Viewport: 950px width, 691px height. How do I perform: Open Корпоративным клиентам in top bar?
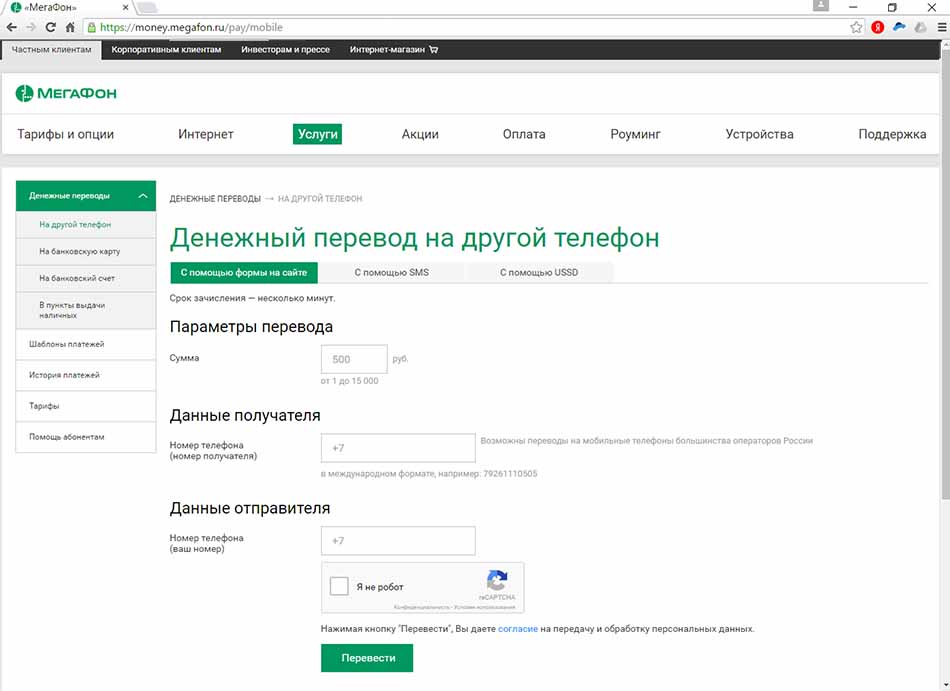pyautogui.click(x=166, y=50)
